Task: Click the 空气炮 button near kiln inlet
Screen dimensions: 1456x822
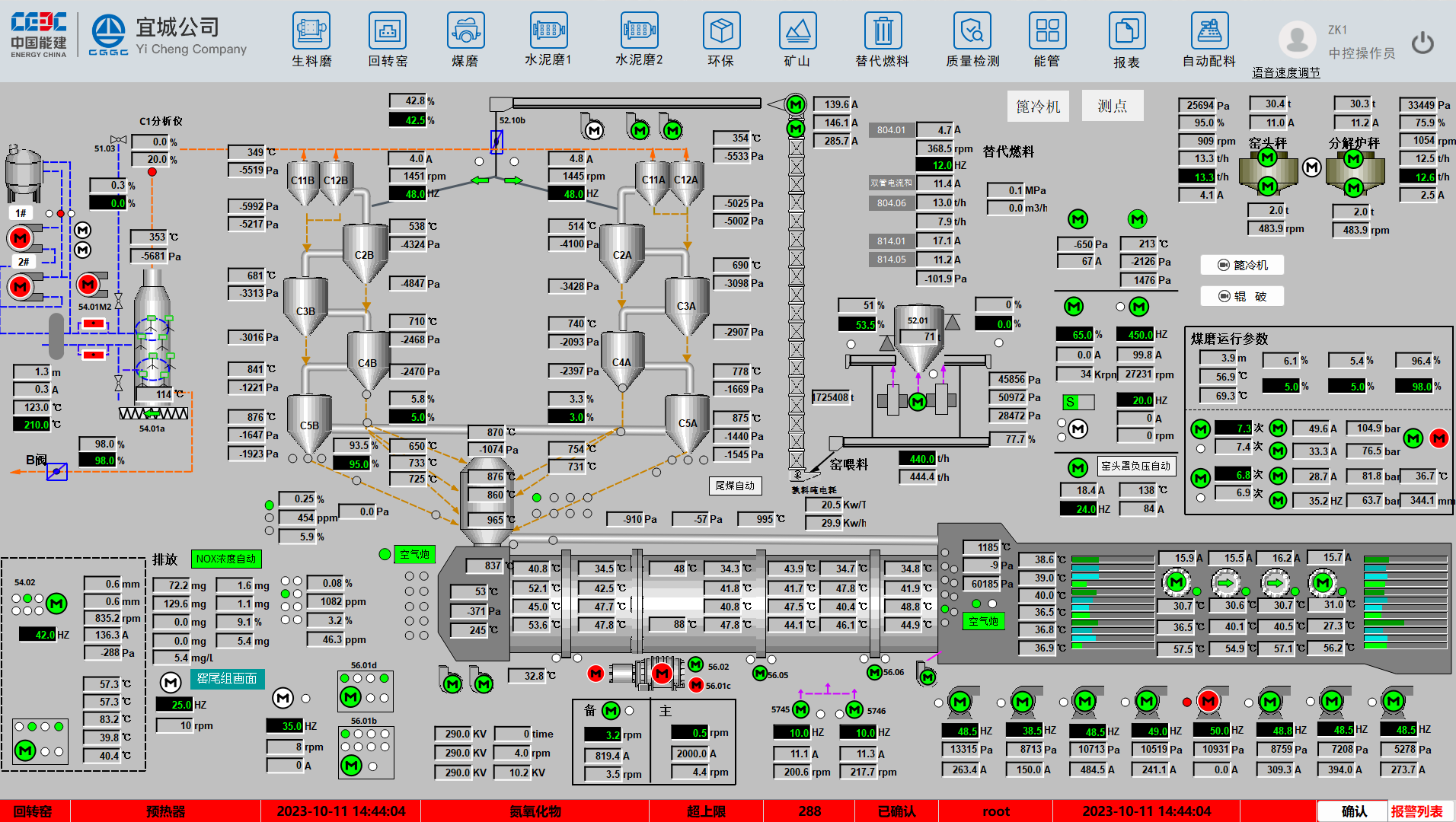Action: pos(415,554)
